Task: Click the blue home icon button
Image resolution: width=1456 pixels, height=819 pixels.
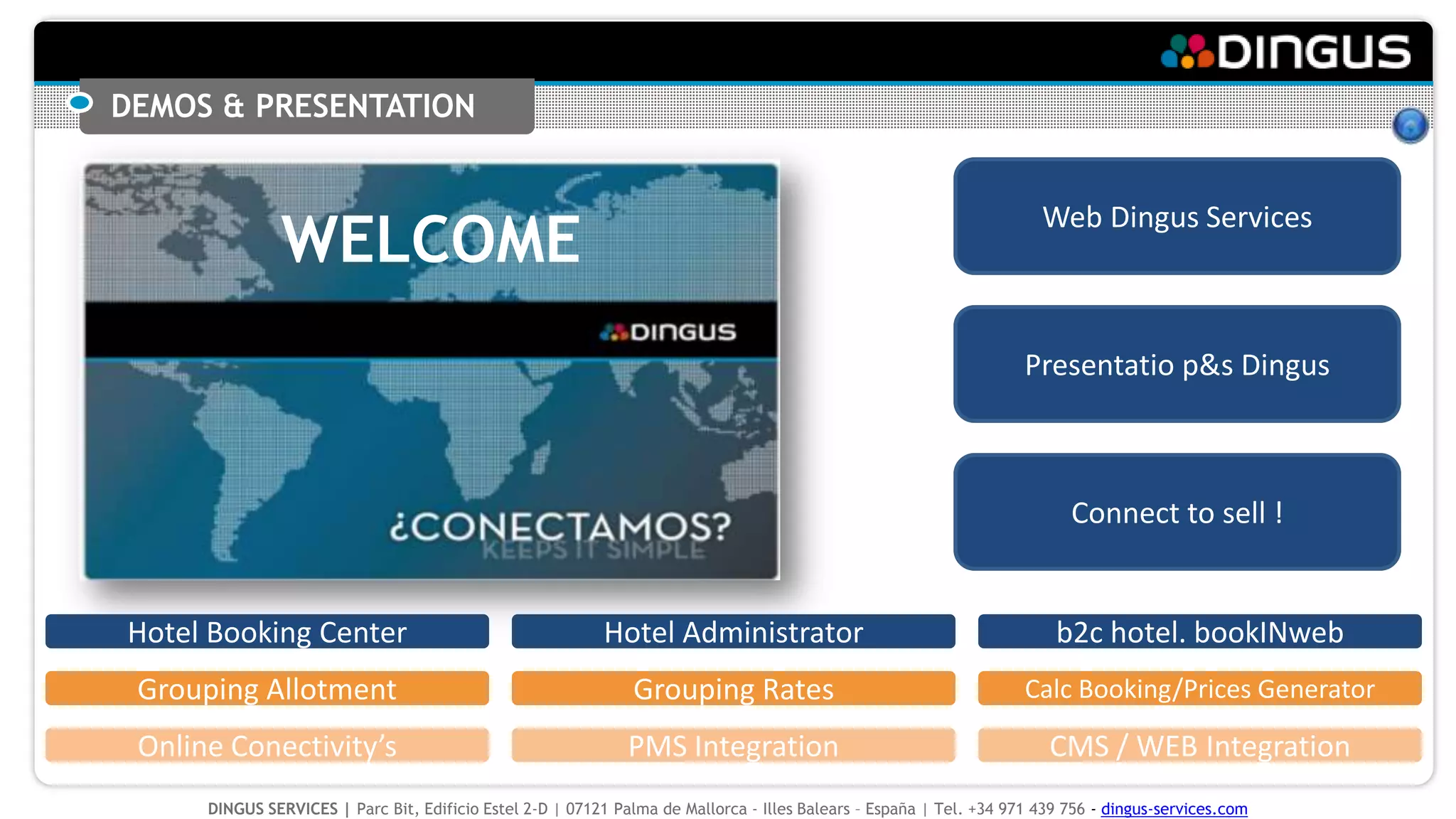Action: (1410, 126)
